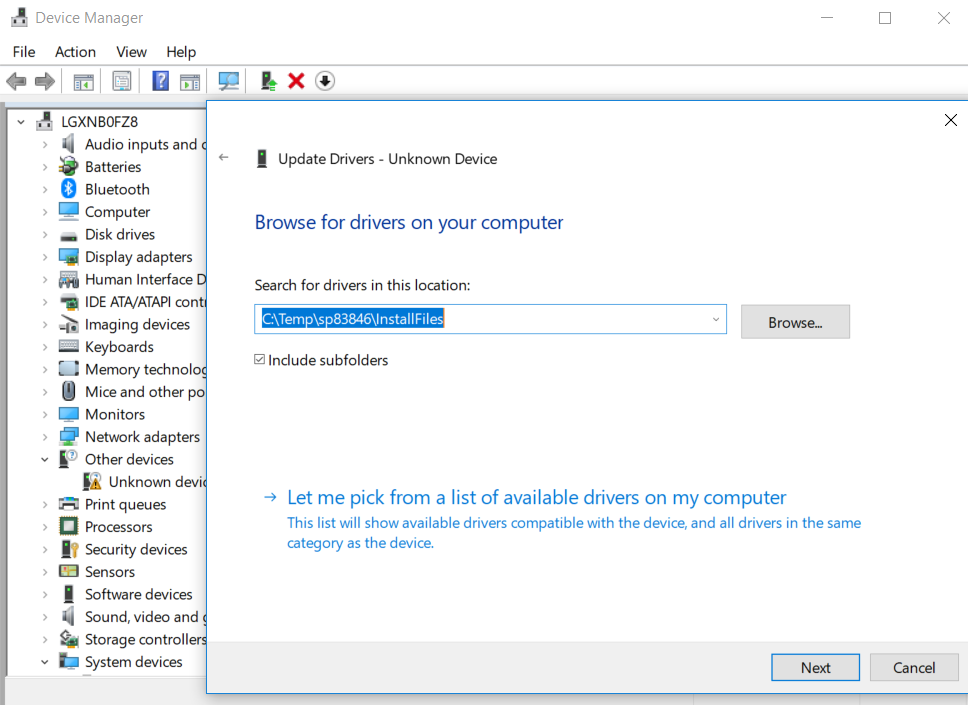
Task: Open the Action menu
Action: click(x=75, y=52)
